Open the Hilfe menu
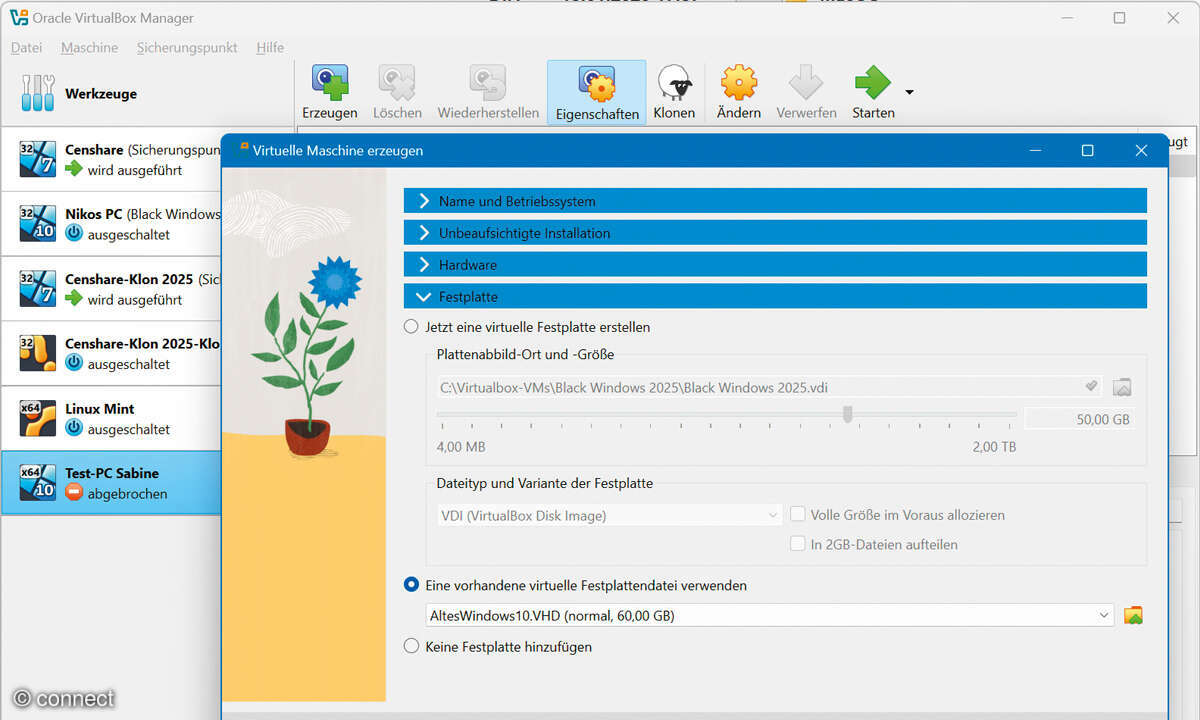Viewport: 1200px width, 720px height. pyautogui.click(x=270, y=47)
